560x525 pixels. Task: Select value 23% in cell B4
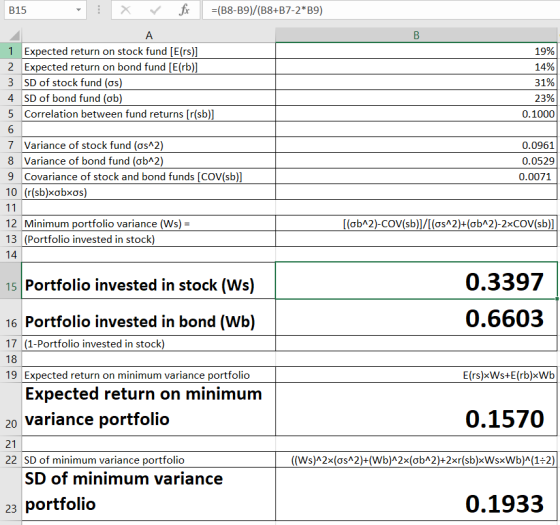(x=416, y=98)
